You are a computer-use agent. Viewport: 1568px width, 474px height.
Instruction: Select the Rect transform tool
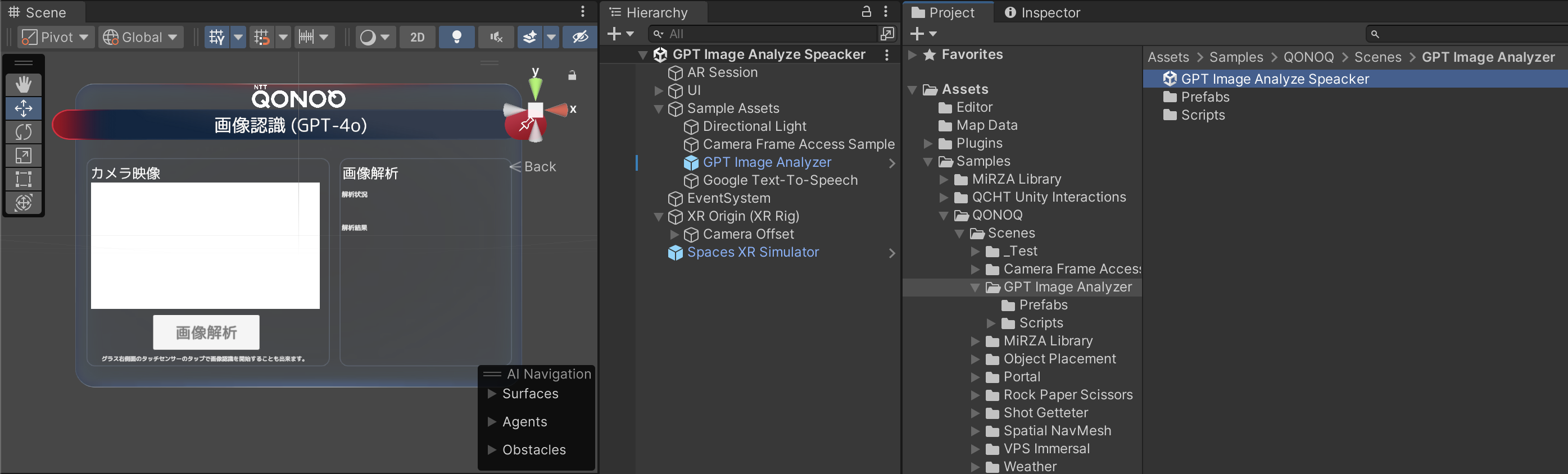(x=24, y=180)
